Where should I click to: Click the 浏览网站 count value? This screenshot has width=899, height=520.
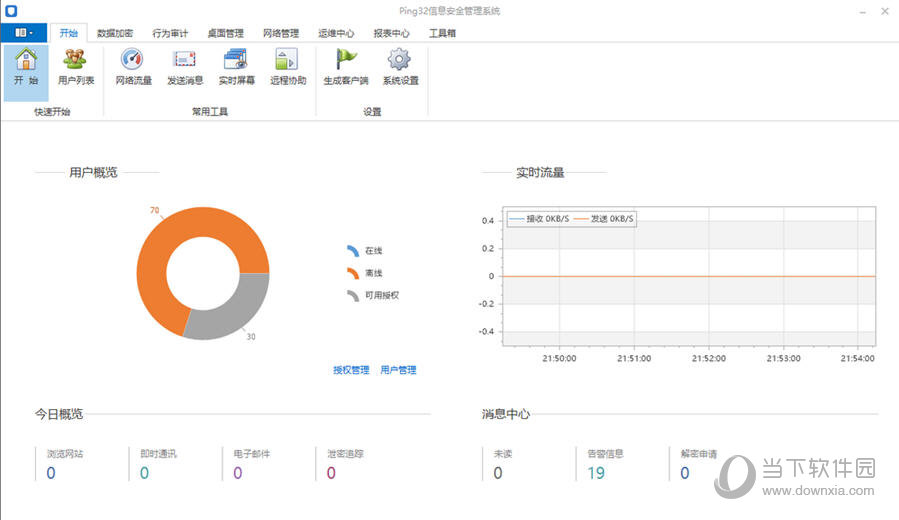(x=51, y=473)
